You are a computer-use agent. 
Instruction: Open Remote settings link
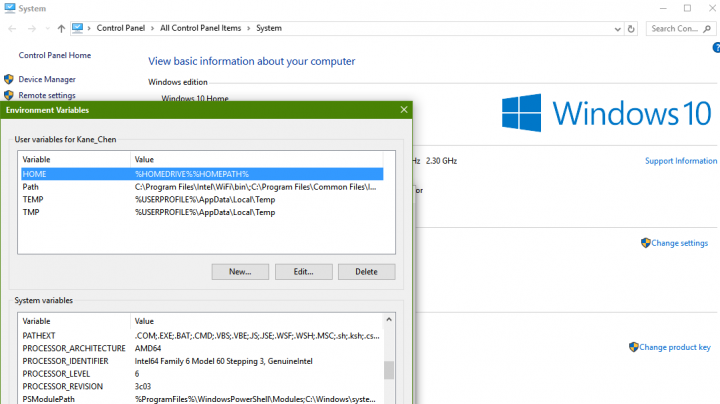point(47,95)
